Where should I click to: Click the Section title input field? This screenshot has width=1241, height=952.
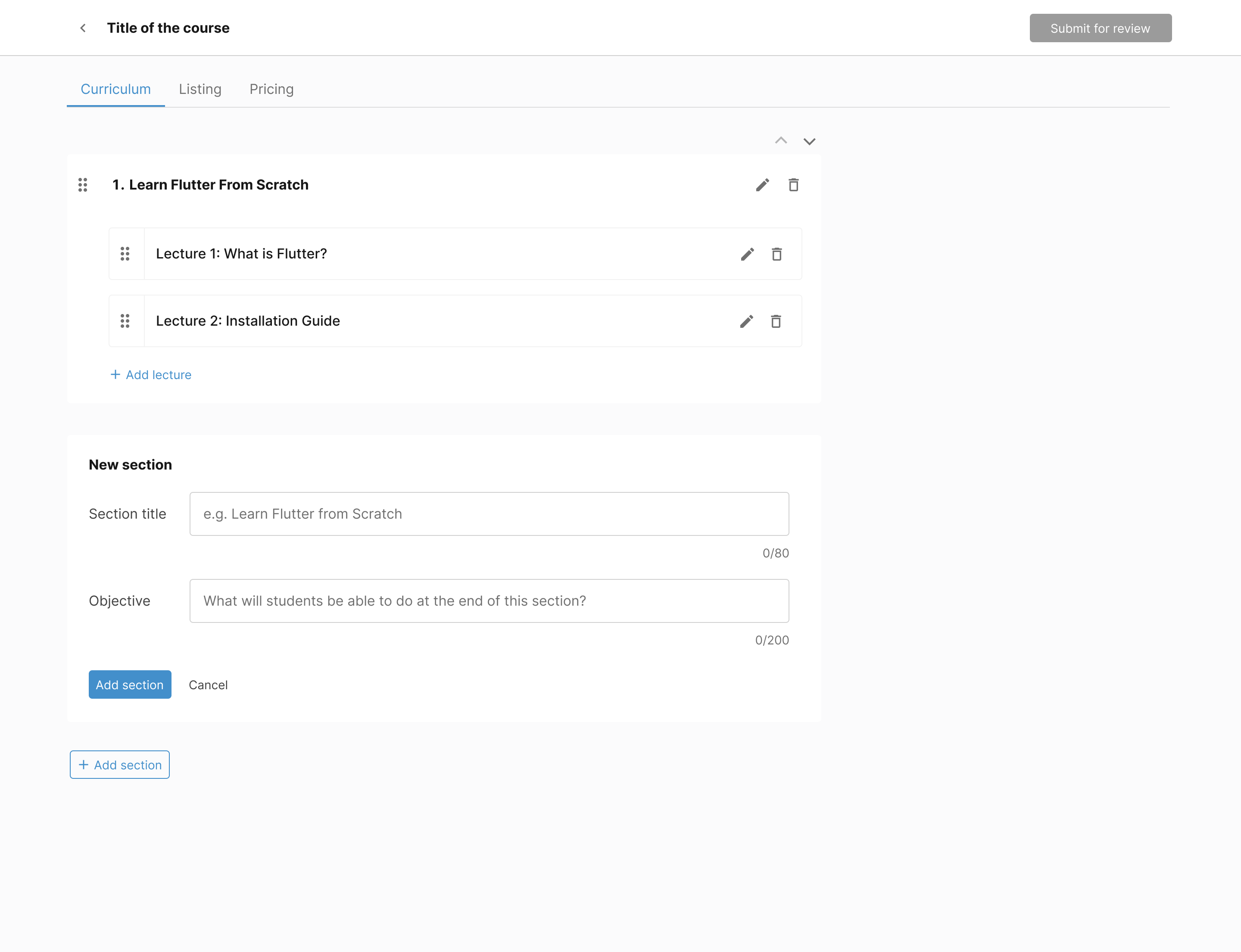pos(489,513)
